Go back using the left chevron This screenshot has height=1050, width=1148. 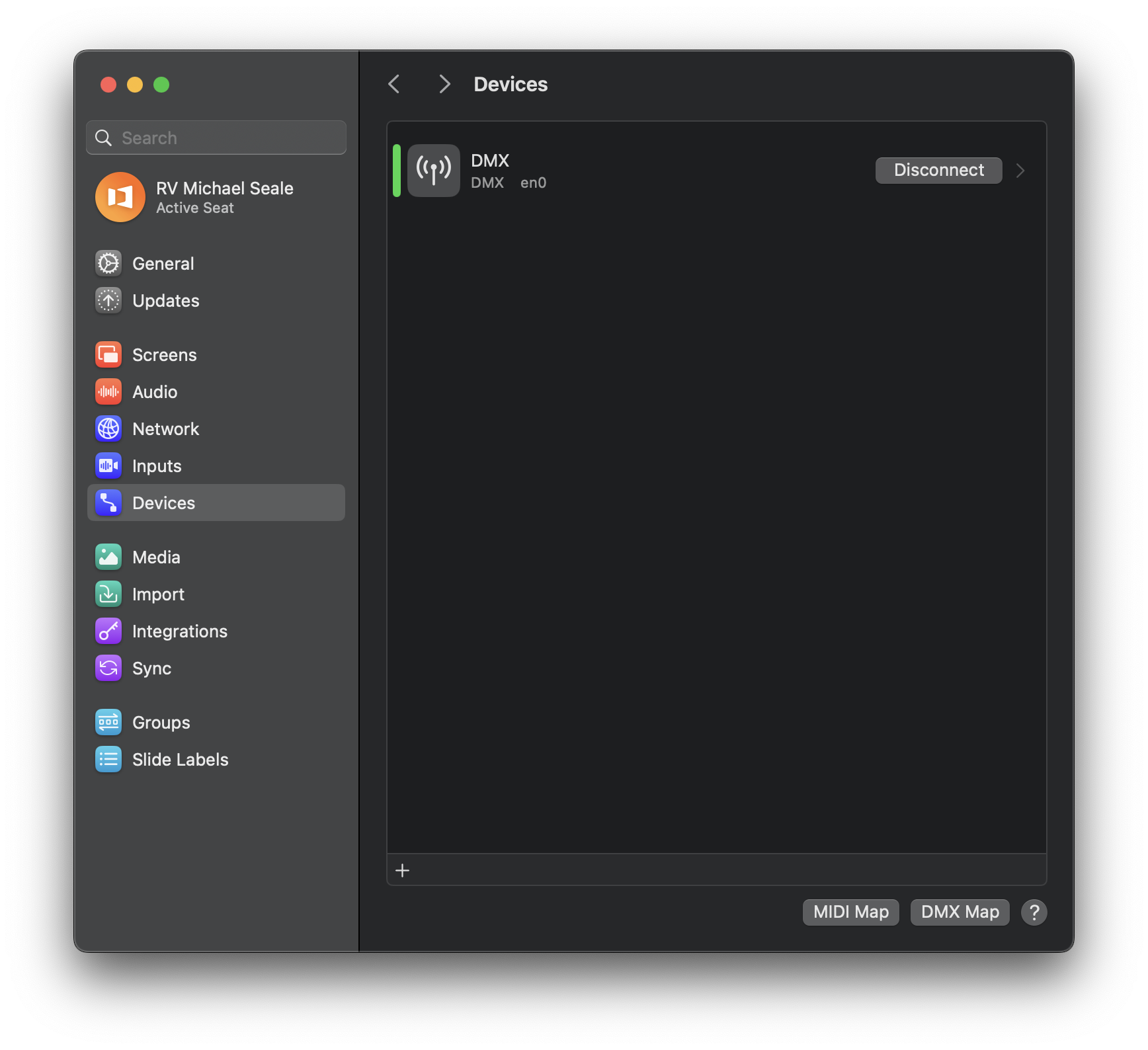[x=394, y=85]
